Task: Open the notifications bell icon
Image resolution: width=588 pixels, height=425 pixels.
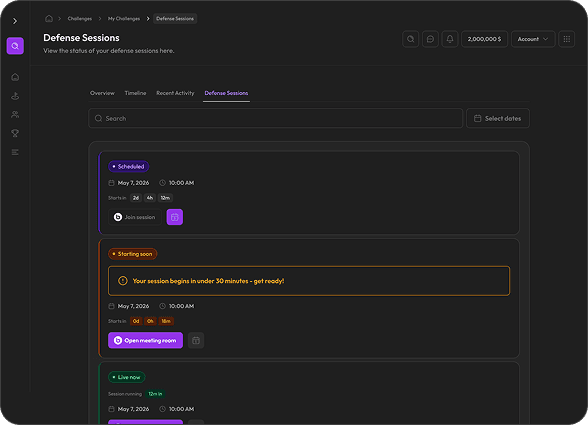Action: (x=450, y=39)
